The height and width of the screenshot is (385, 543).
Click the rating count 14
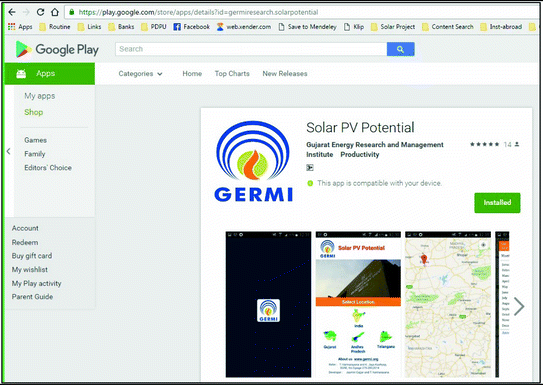(507, 144)
